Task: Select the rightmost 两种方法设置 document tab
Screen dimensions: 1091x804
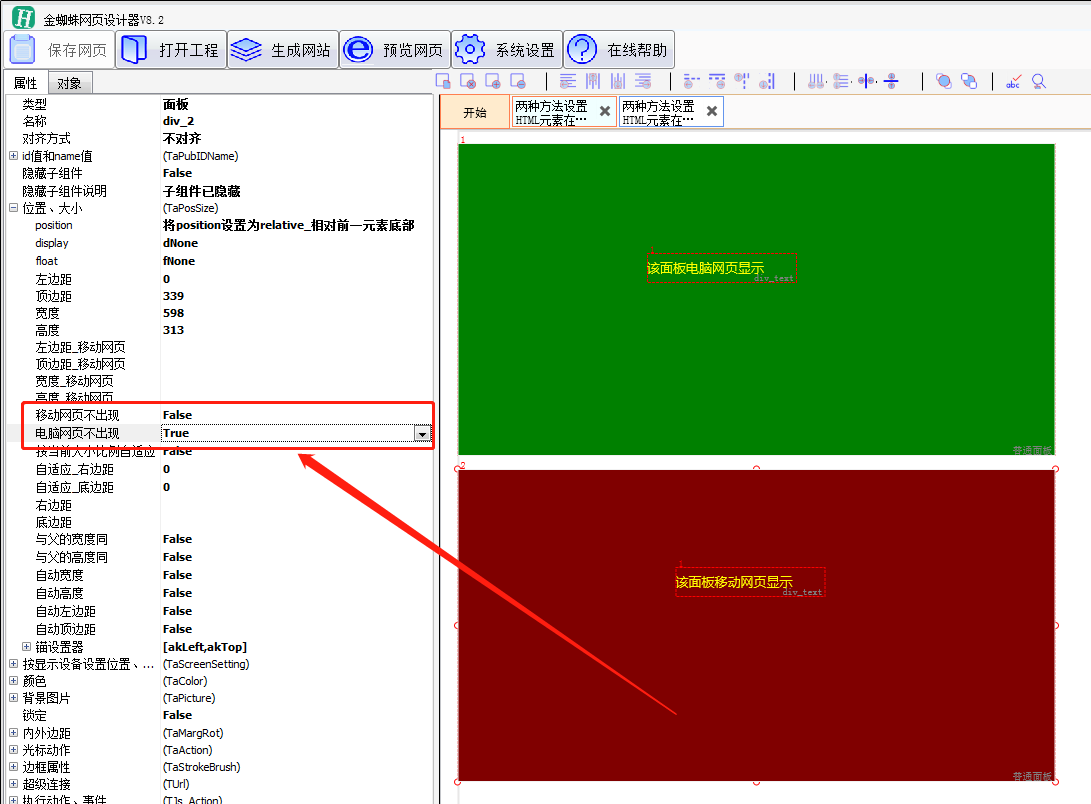Action: [671, 112]
